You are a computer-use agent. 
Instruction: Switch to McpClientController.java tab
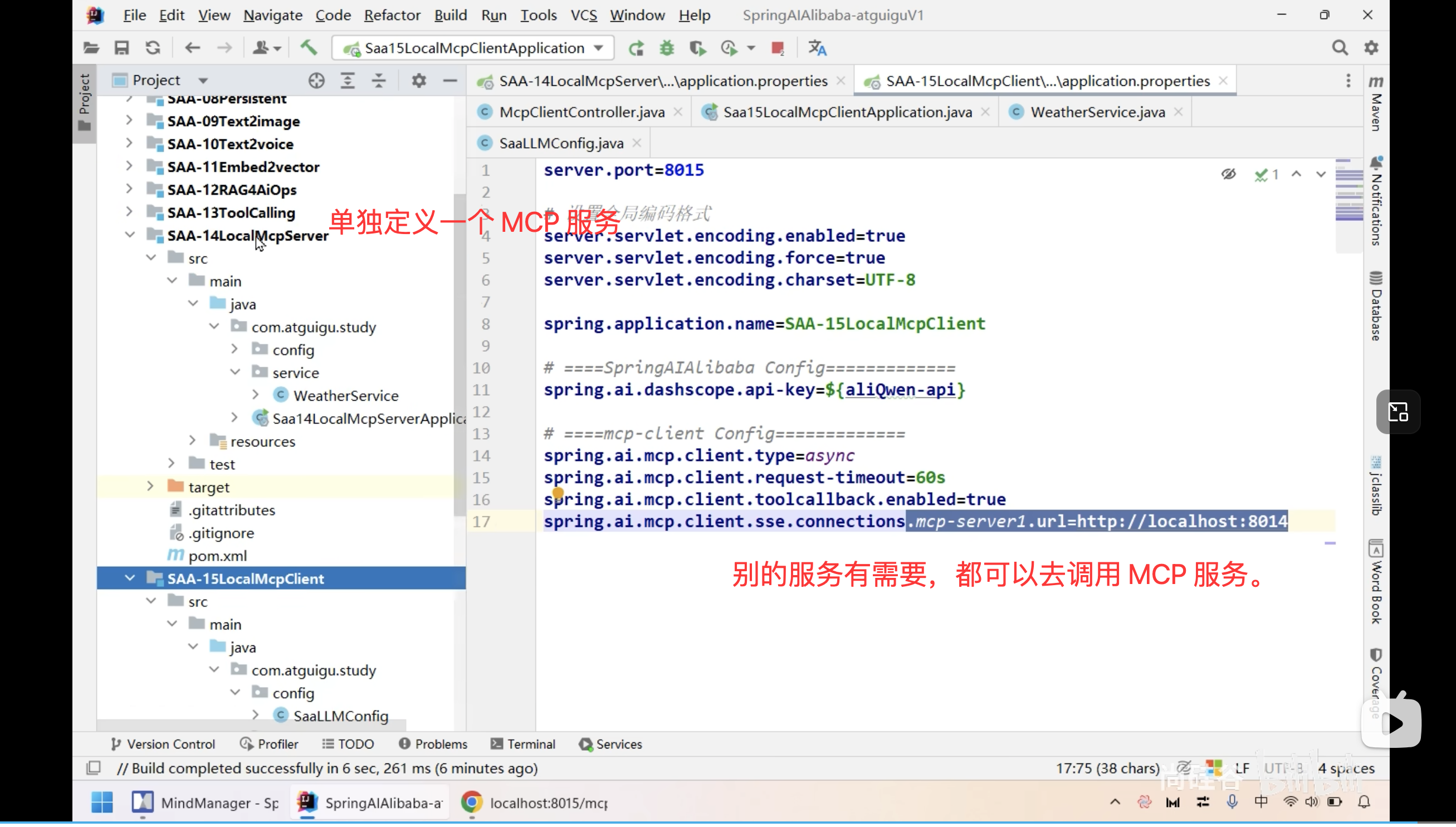pos(582,113)
